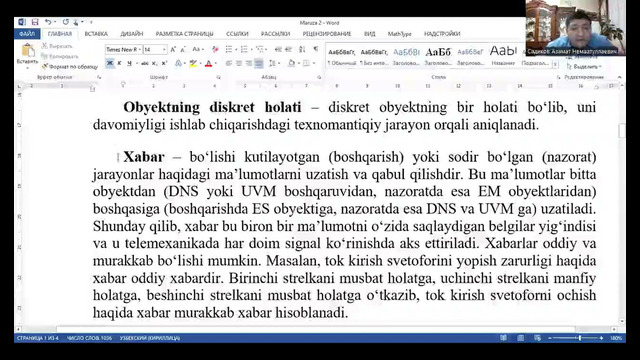Open the font color dropdown arrow
Screen dimensions: 640x360
[215, 63]
